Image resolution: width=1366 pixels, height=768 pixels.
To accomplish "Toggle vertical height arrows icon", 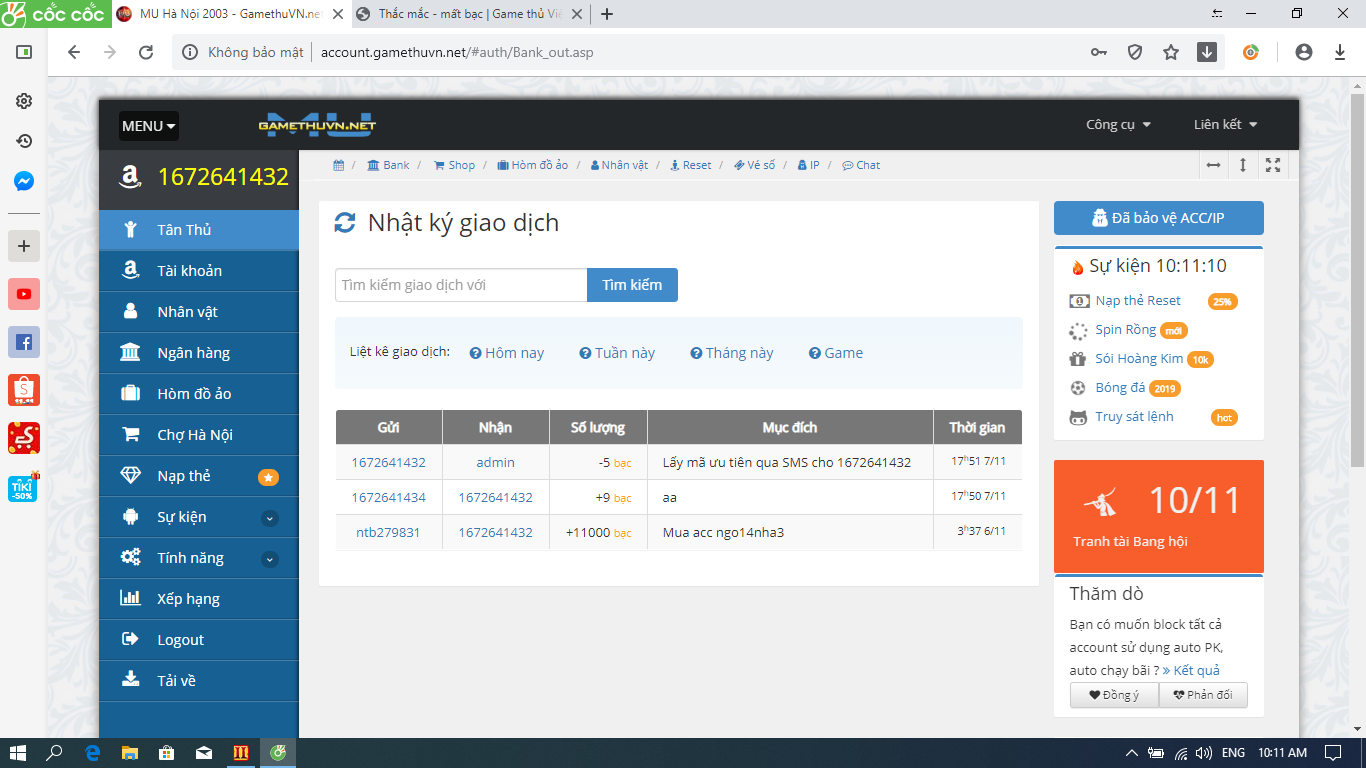I will (1243, 165).
